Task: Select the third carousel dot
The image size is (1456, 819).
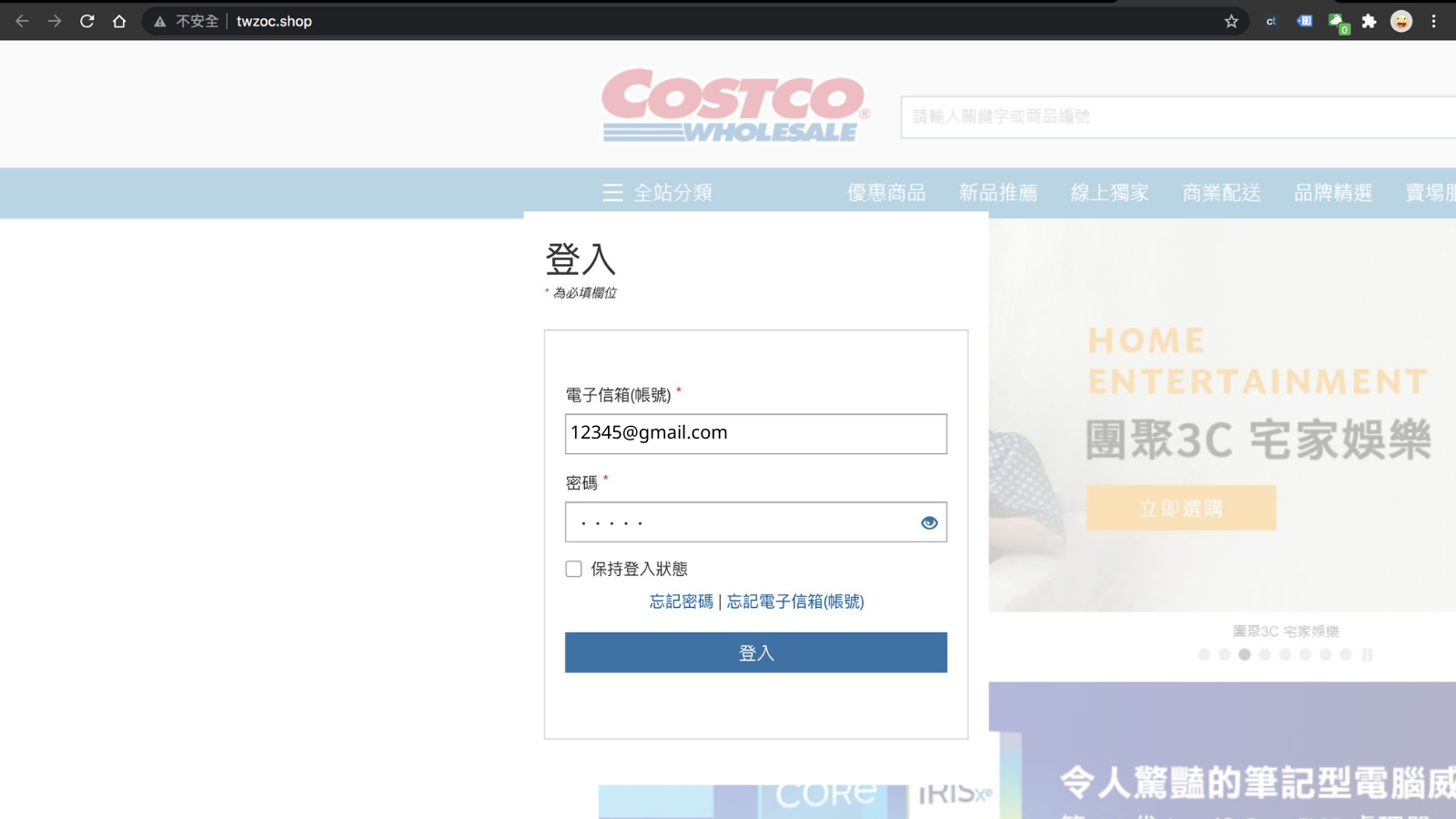Action: click(x=1245, y=654)
